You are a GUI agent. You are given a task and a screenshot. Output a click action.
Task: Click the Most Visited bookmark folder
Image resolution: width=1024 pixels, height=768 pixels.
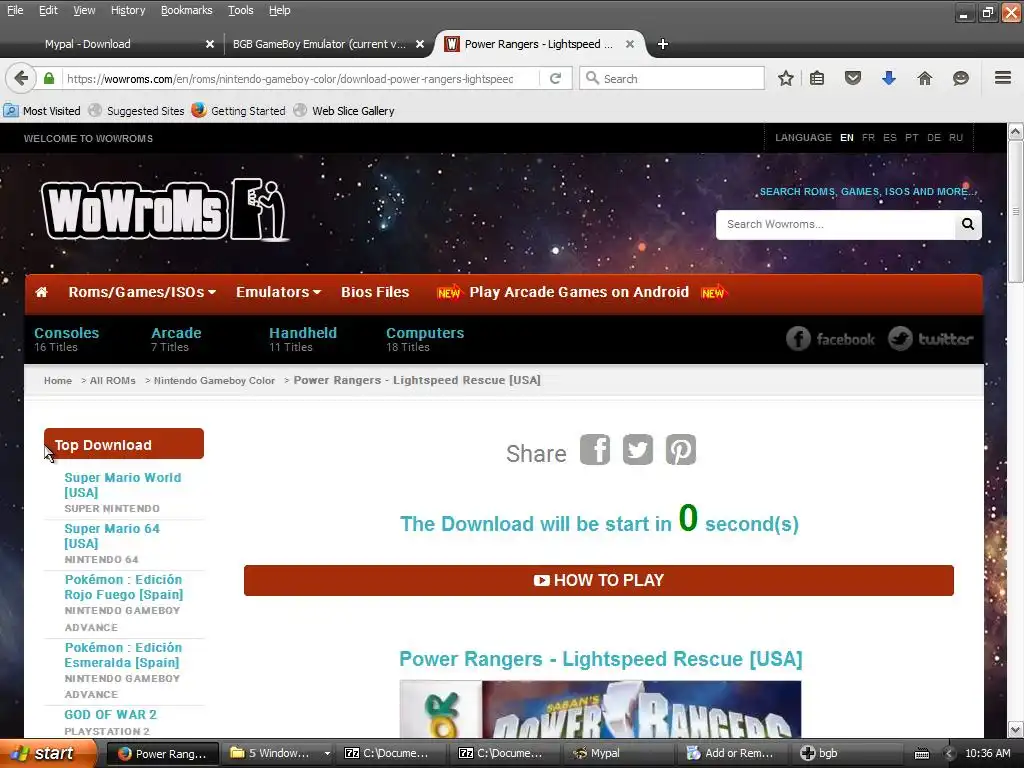pos(42,110)
